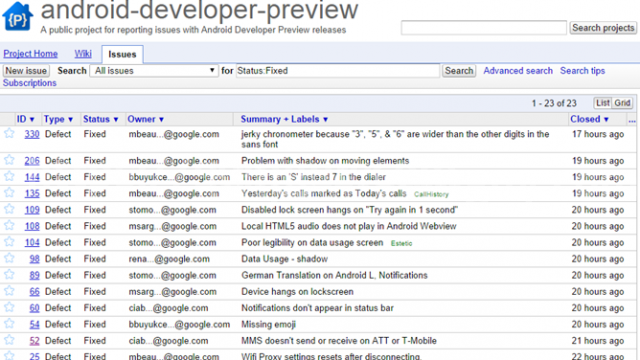Image resolution: width=640 pixels, height=360 pixels.
Task: Click the Status:Fixed query field
Action: (338, 71)
